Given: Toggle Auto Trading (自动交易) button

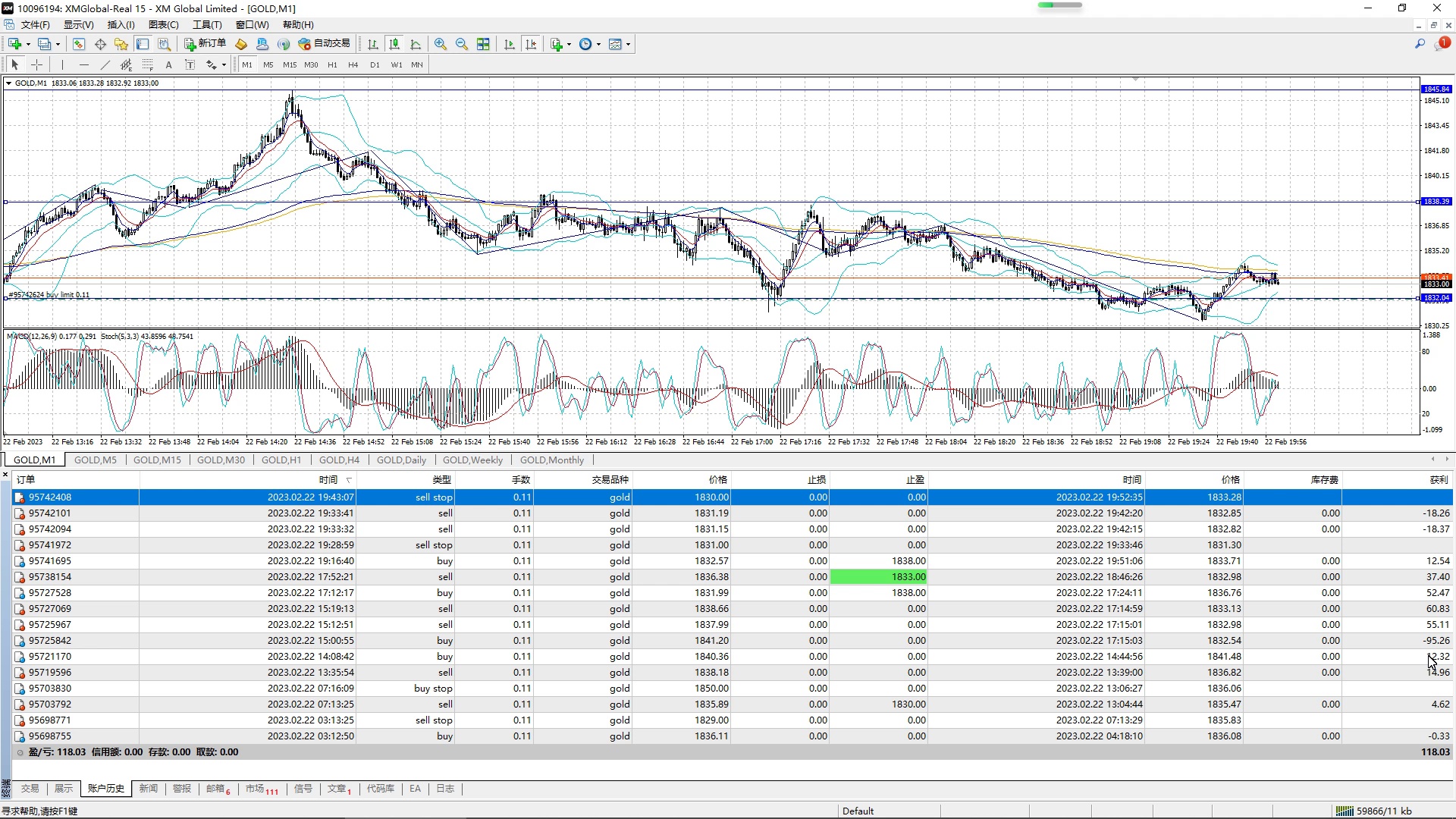Looking at the screenshot, I should click(325, 44).
